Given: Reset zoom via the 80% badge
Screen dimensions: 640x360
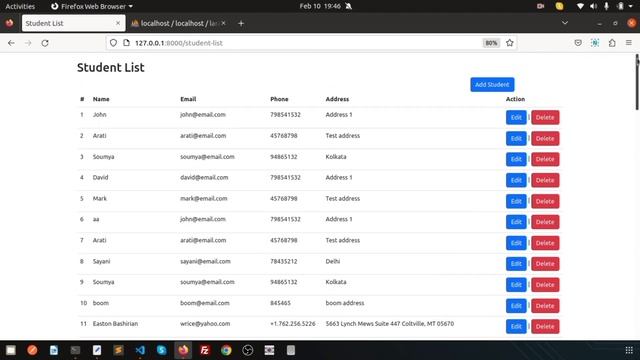Looking at the screenshot, I should pos(491,43).
